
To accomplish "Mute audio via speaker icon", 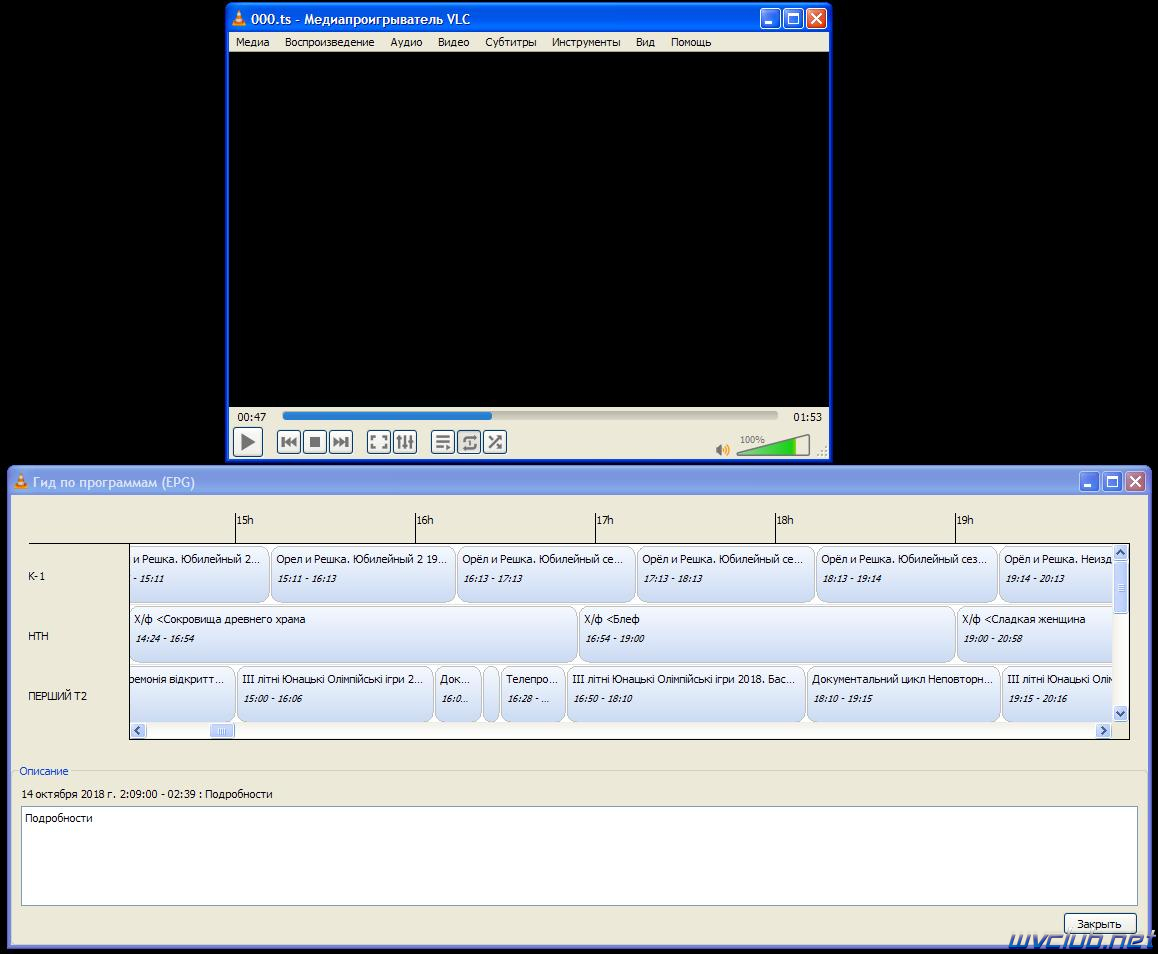I will point(722,449).
